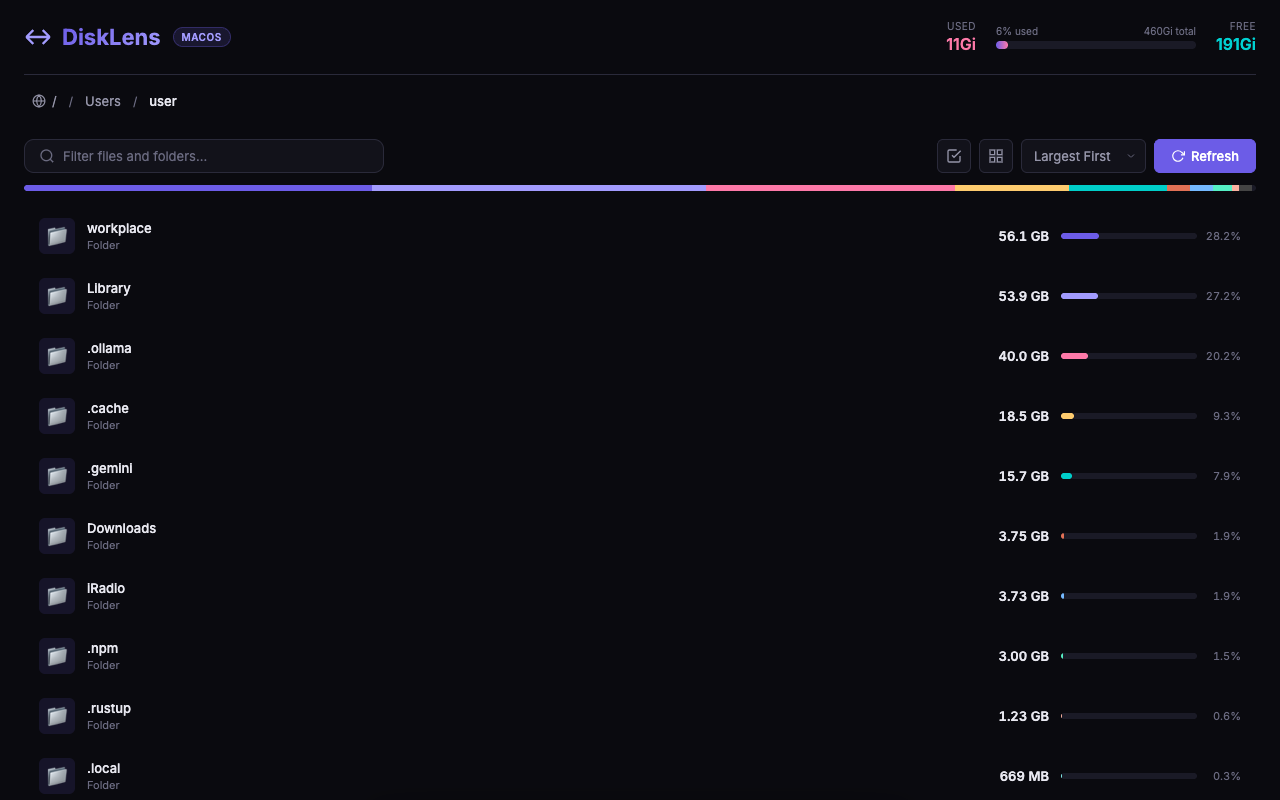Click the Library row usage bar
The height and width of the screenshot is (800, 1280).
(x=1129, y=296)
